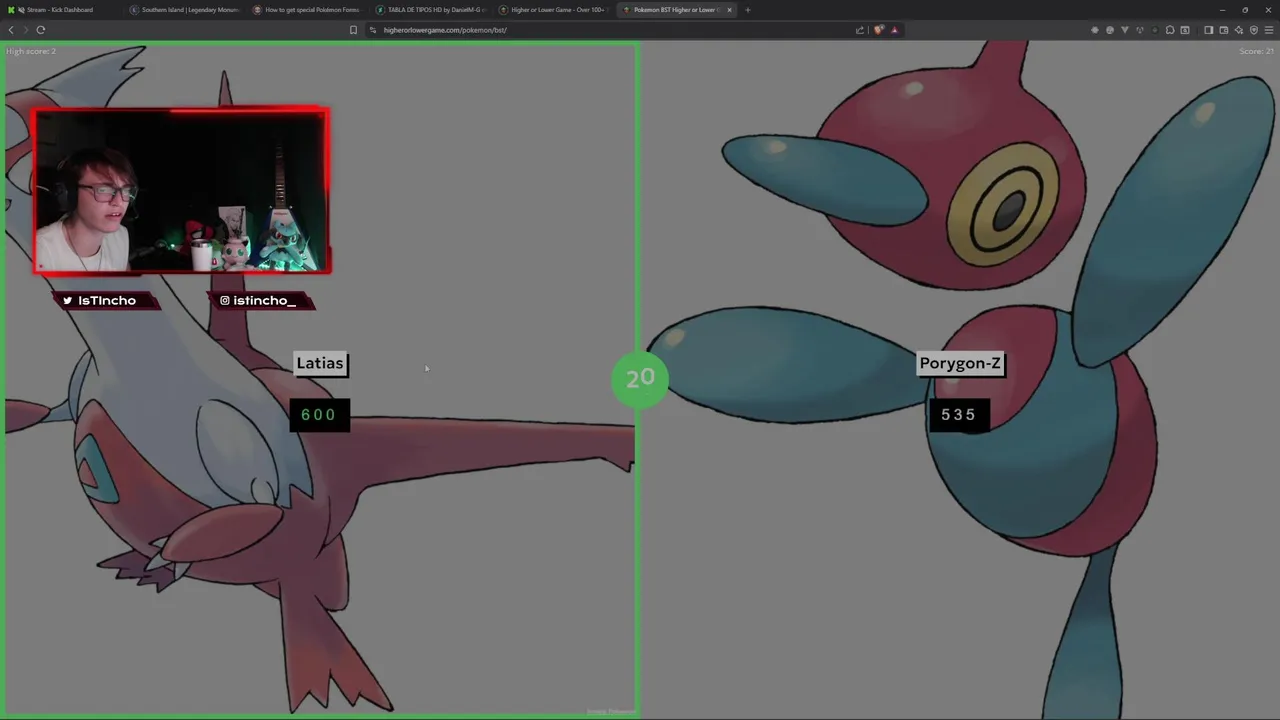
Task: Toggle the browser sidebar panel icon
Action: tap(1209, 30)
